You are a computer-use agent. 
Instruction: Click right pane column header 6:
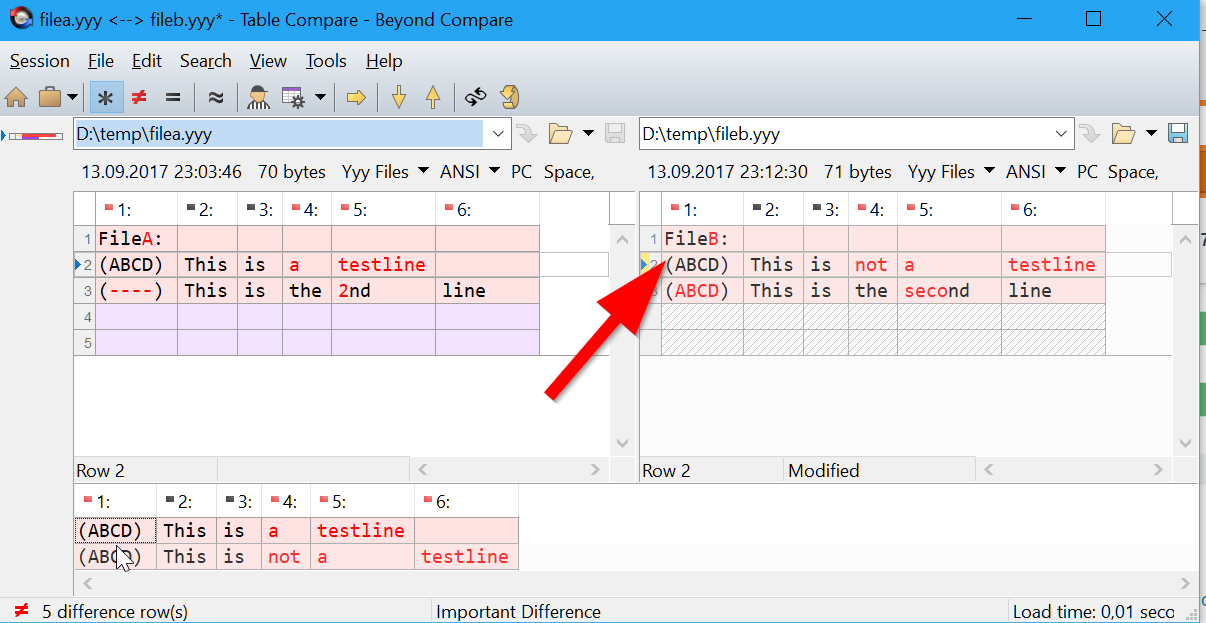tap(1054, 209)
